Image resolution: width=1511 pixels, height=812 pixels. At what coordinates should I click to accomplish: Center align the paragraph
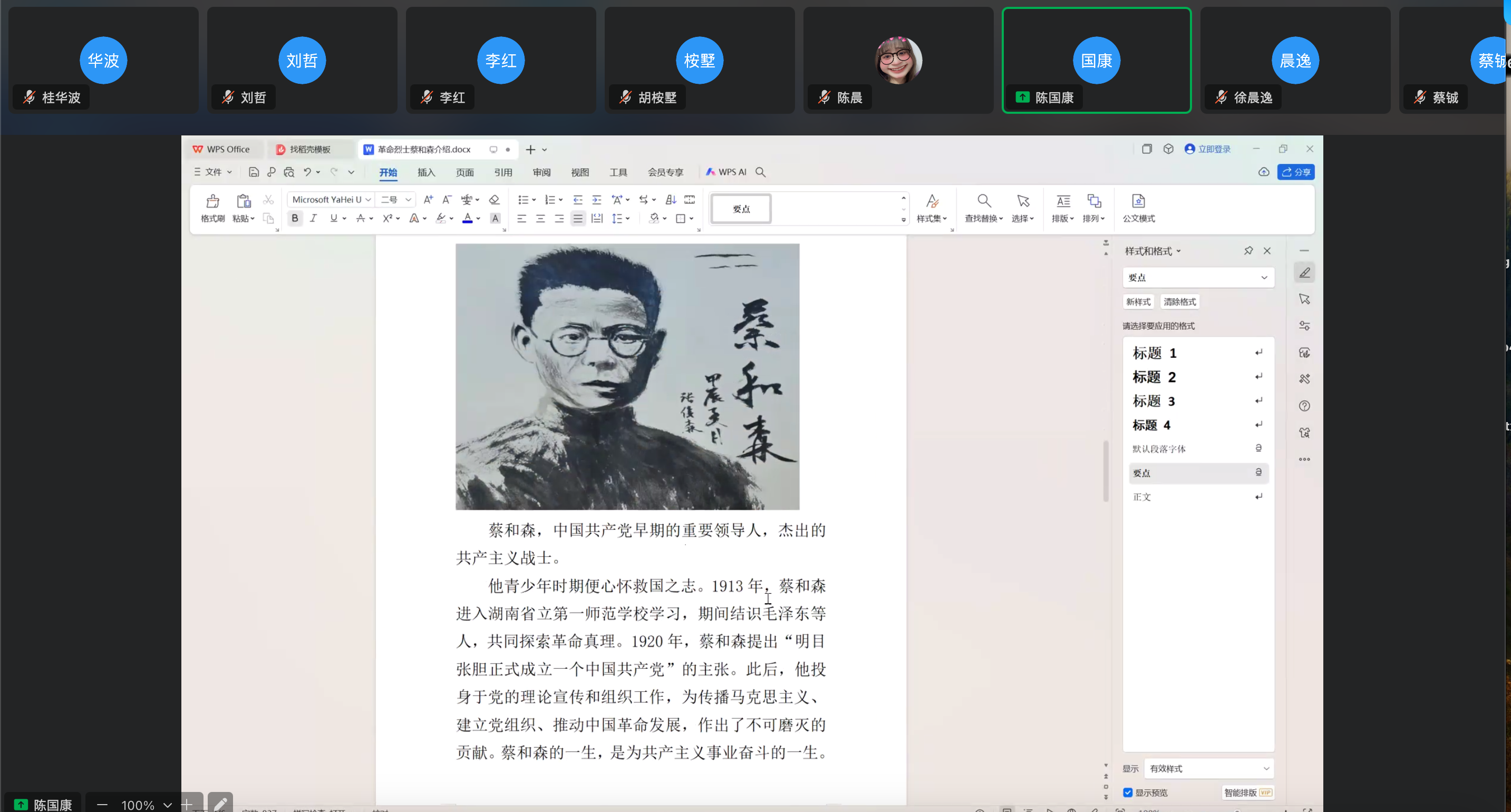pyautogui.click(x=540, y=218)
